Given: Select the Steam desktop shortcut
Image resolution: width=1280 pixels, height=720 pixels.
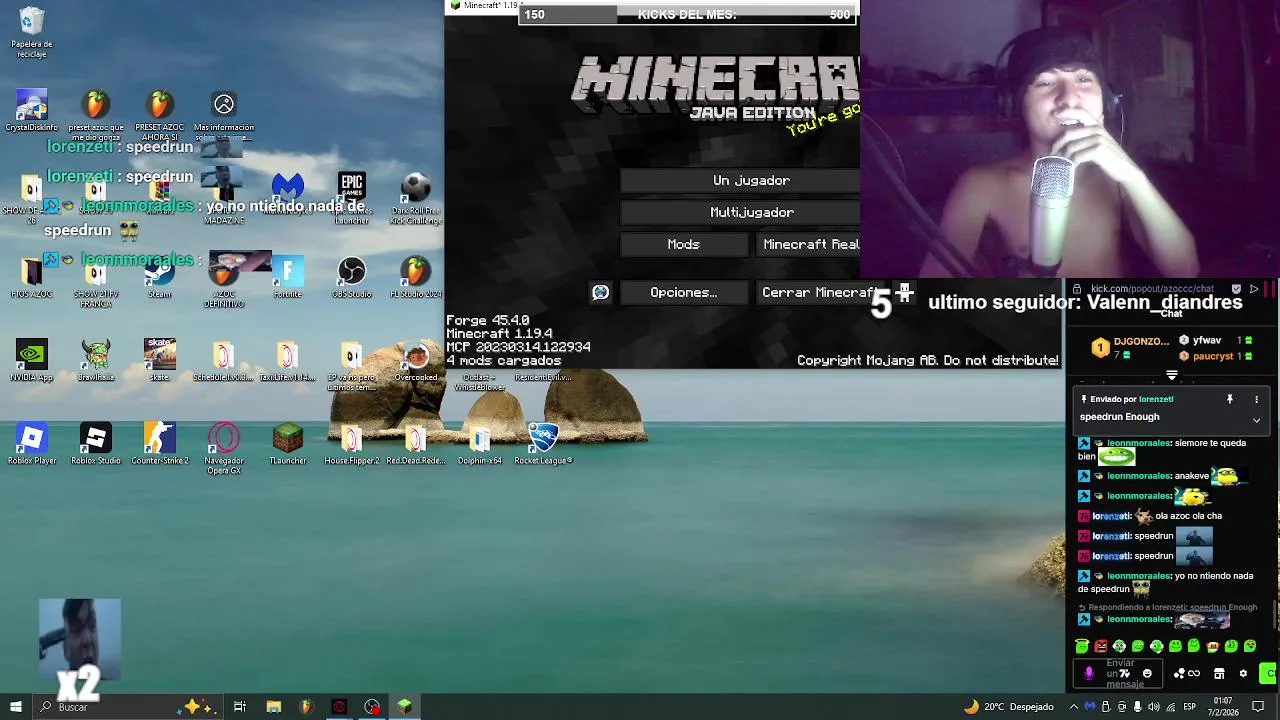Looking at the screenshot, I should coord(160,278).
